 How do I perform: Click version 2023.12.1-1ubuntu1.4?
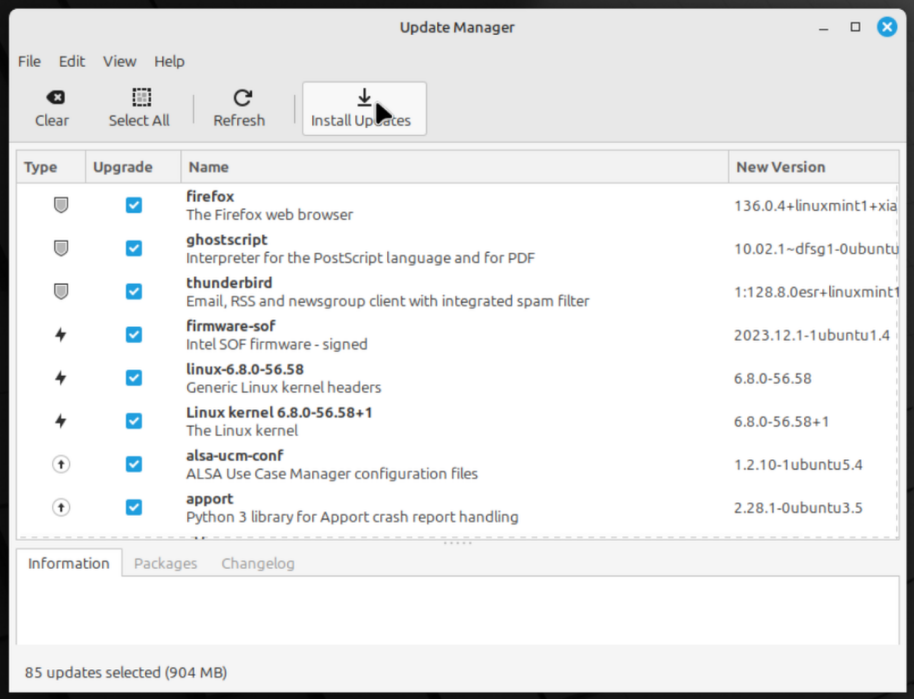point(811,335)
